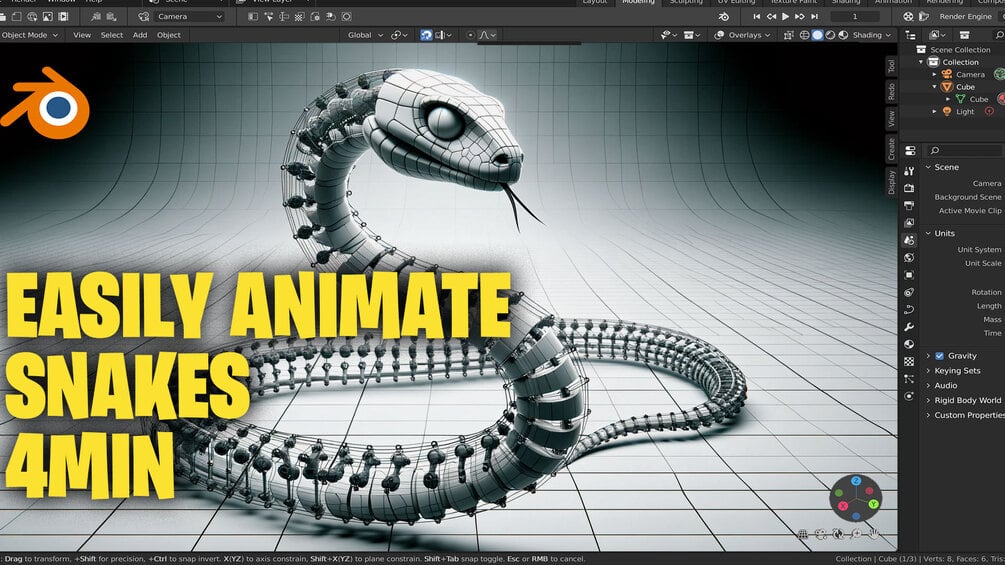1005x565 pixels.
Task: Open the Select menu
Action: pyautogui.click(x=112, y=35)
